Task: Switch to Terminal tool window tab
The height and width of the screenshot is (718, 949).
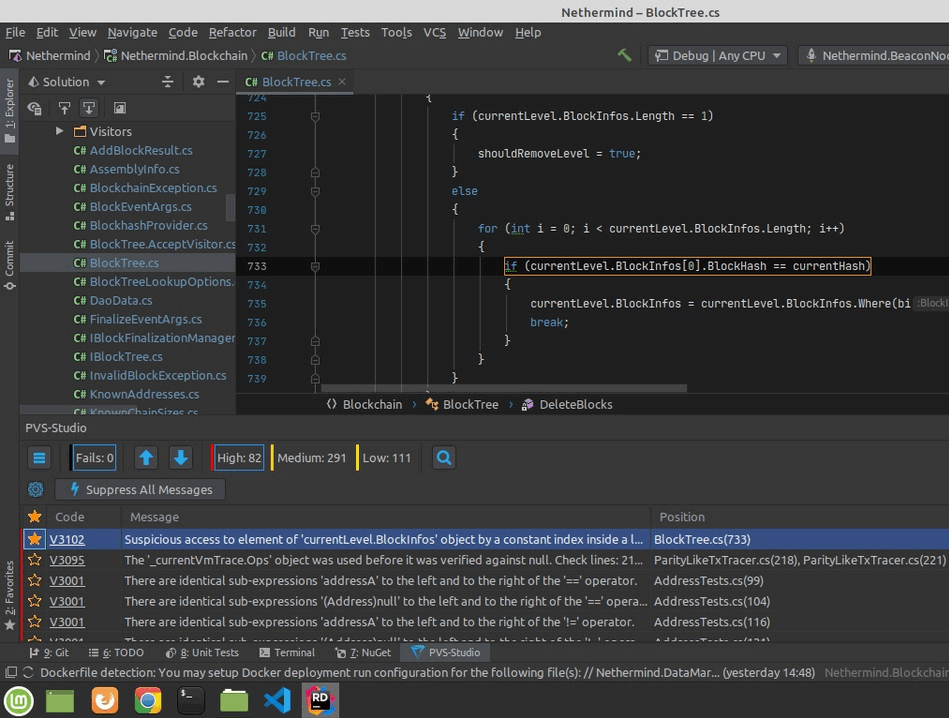Action: coord(287,652)
